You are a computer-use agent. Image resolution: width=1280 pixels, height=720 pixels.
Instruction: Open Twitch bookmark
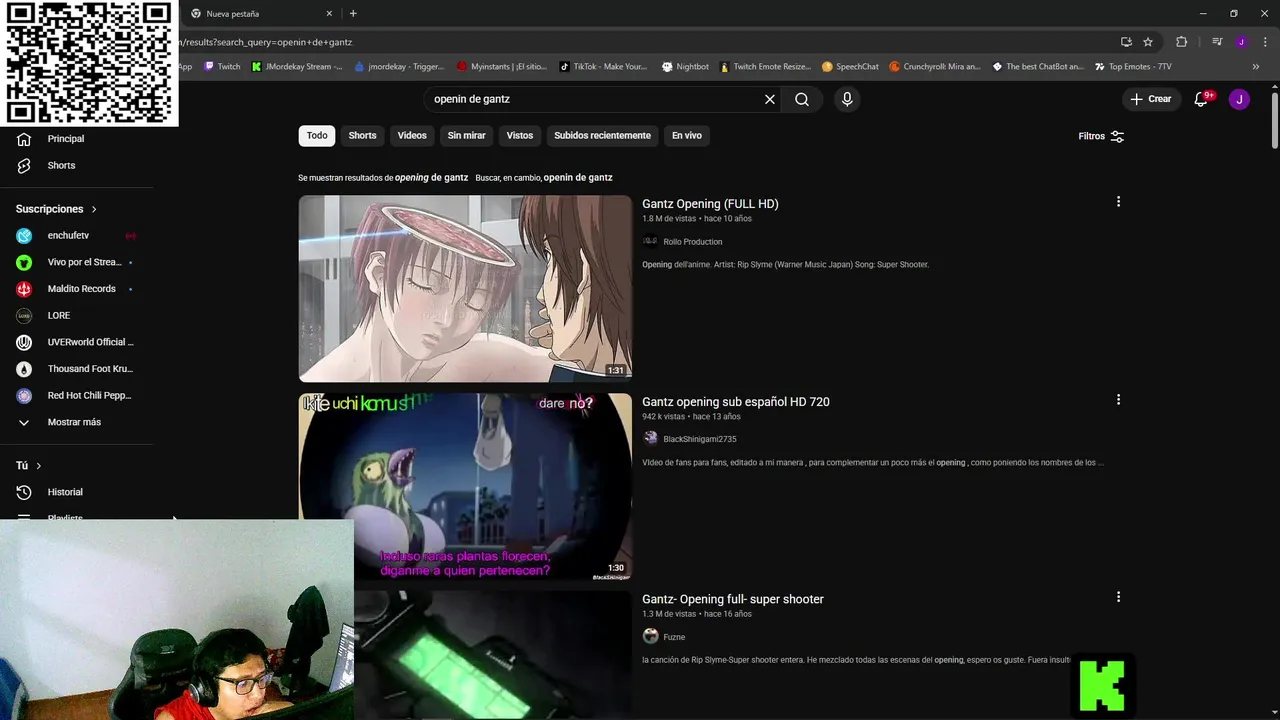click(222, 67)
